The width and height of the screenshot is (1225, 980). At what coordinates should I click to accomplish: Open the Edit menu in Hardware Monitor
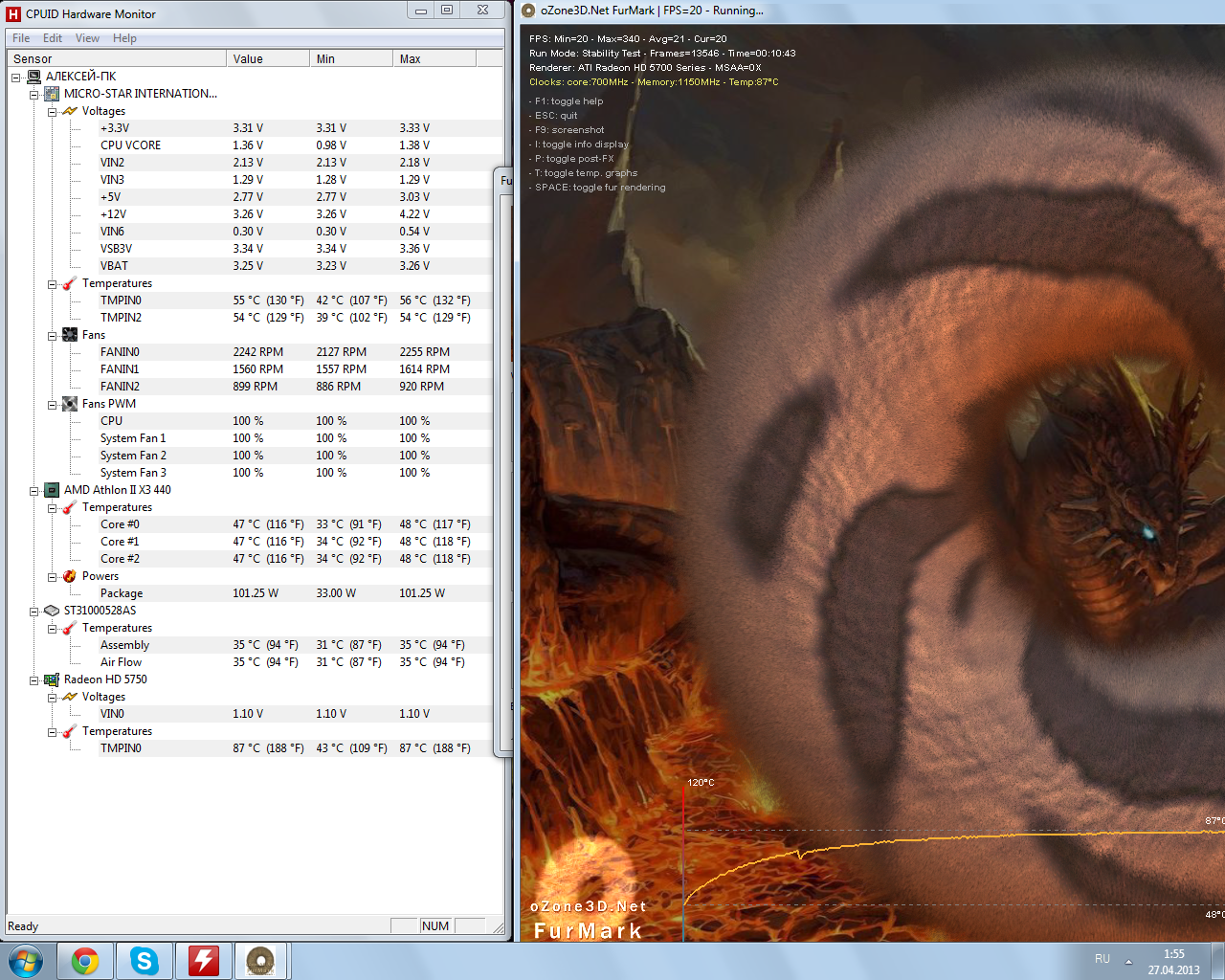tap(53, 38)
